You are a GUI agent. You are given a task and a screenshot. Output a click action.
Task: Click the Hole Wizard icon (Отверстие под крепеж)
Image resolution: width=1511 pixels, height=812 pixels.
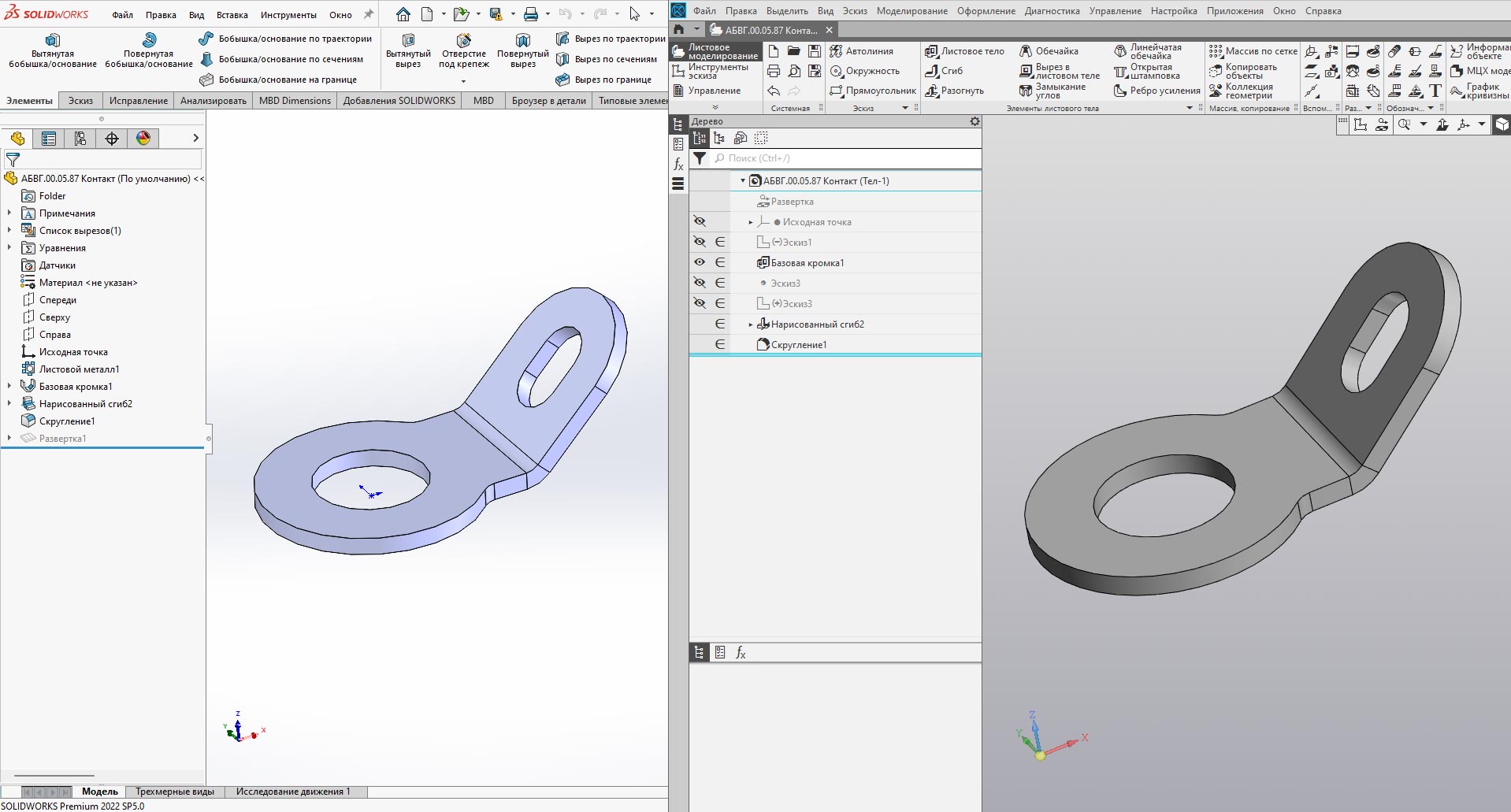(x=463, y=41)
